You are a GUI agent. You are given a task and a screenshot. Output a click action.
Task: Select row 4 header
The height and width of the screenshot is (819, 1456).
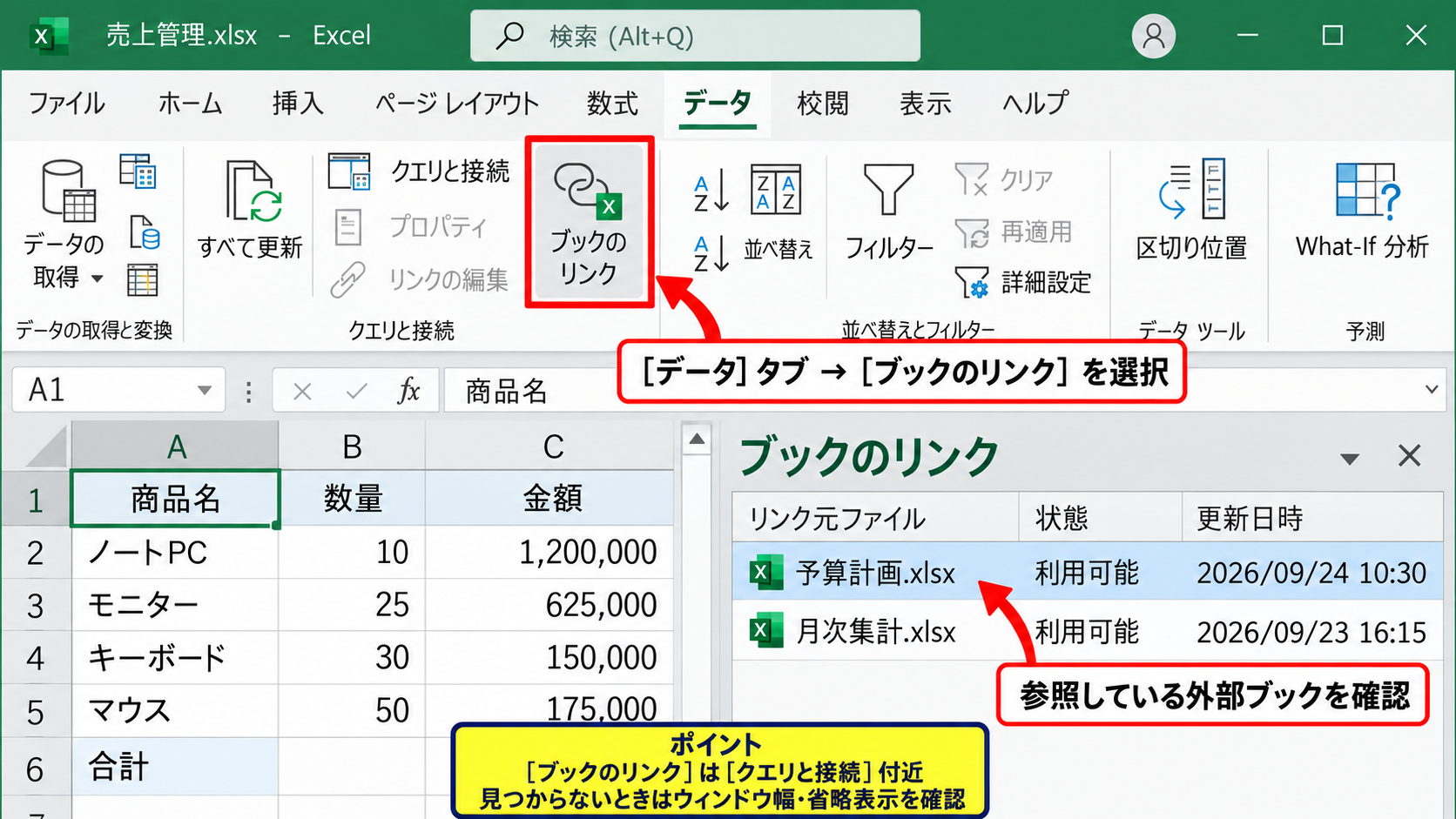pos(36,658)
